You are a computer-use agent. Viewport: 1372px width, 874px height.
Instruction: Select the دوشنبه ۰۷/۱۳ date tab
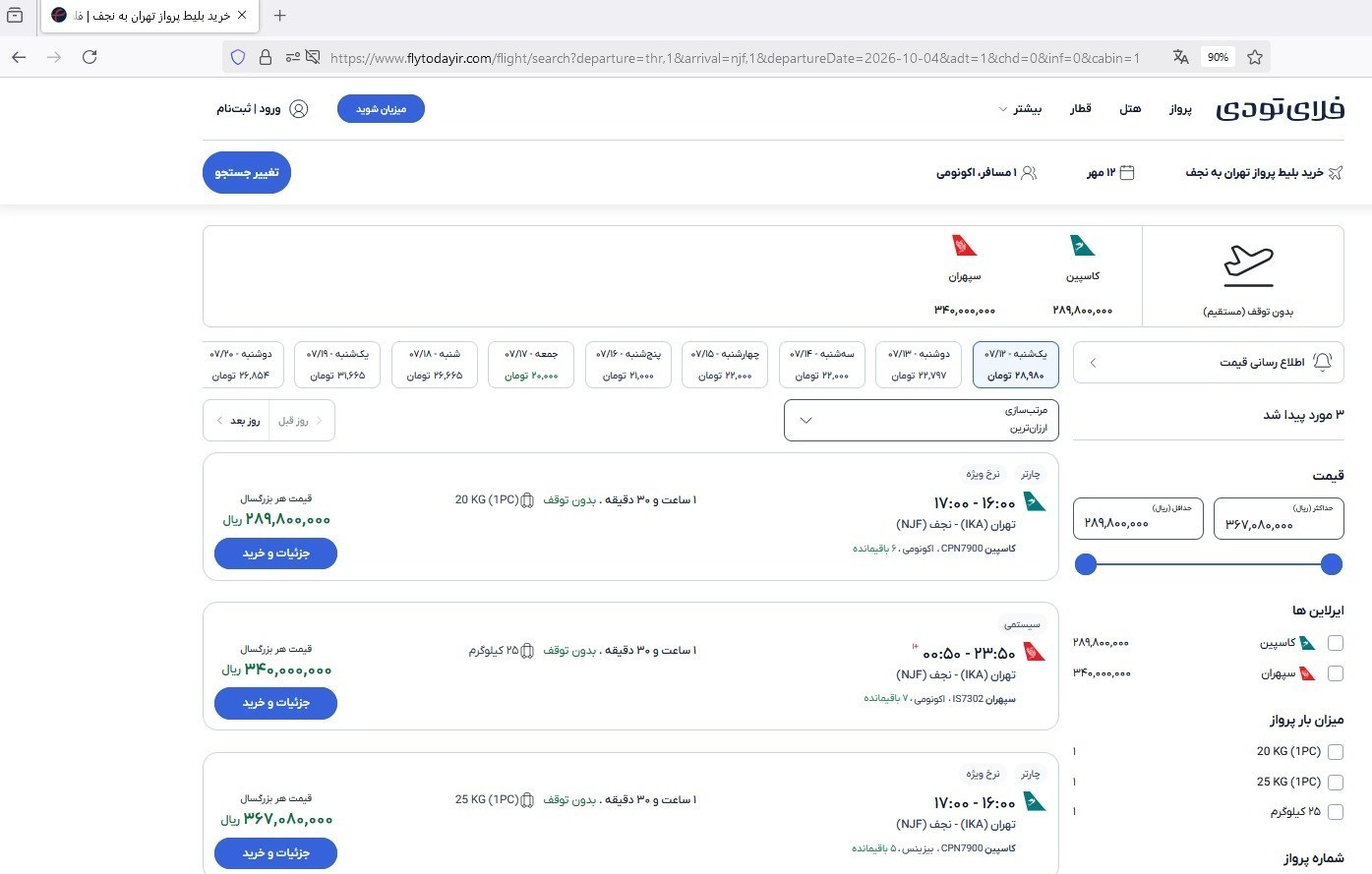point(919,364)
